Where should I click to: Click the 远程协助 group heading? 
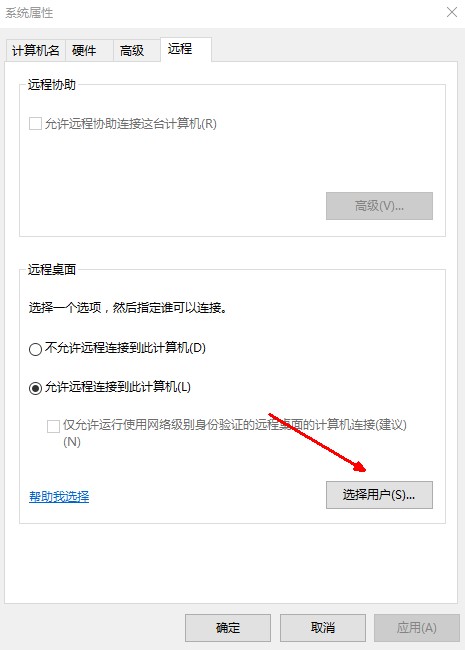click(x=52, y=85)
